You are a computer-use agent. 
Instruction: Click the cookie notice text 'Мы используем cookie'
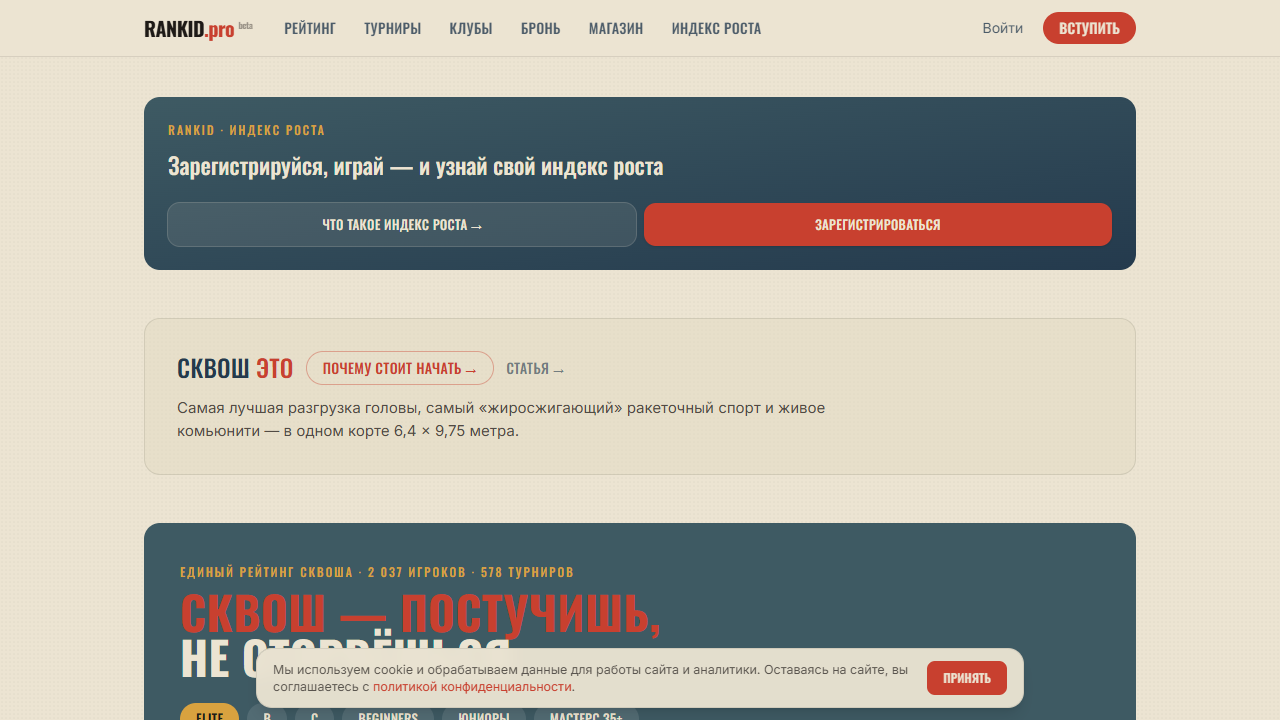point(591,678)
